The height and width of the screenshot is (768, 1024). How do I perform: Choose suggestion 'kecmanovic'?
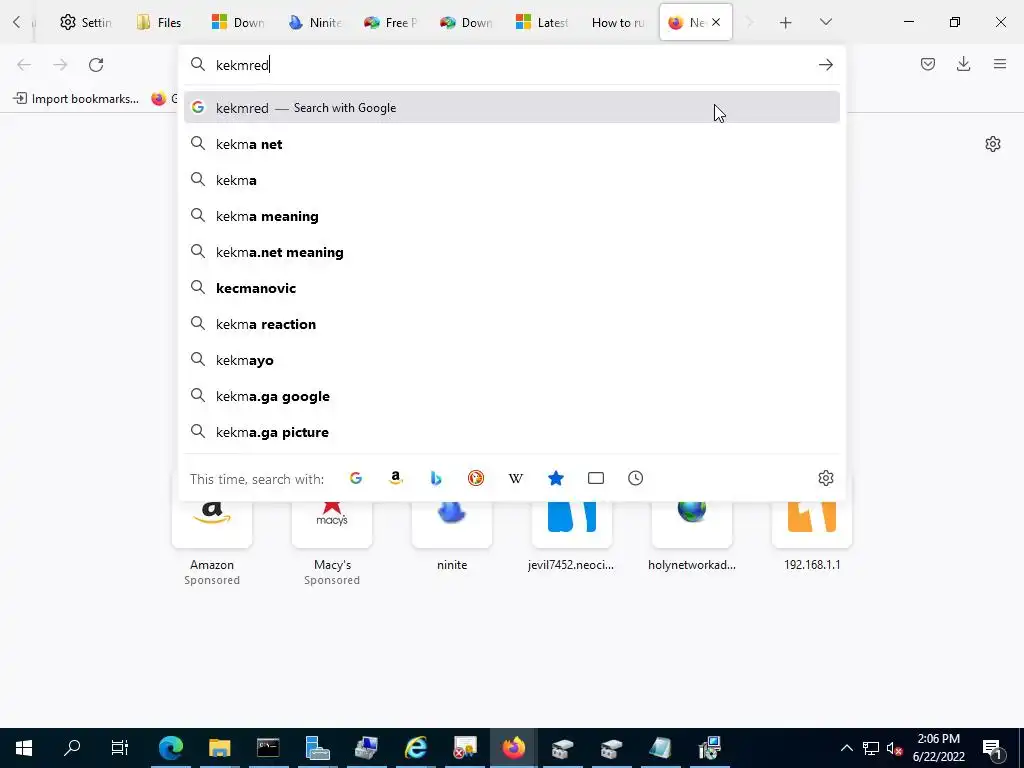click(x=511, y=287)
